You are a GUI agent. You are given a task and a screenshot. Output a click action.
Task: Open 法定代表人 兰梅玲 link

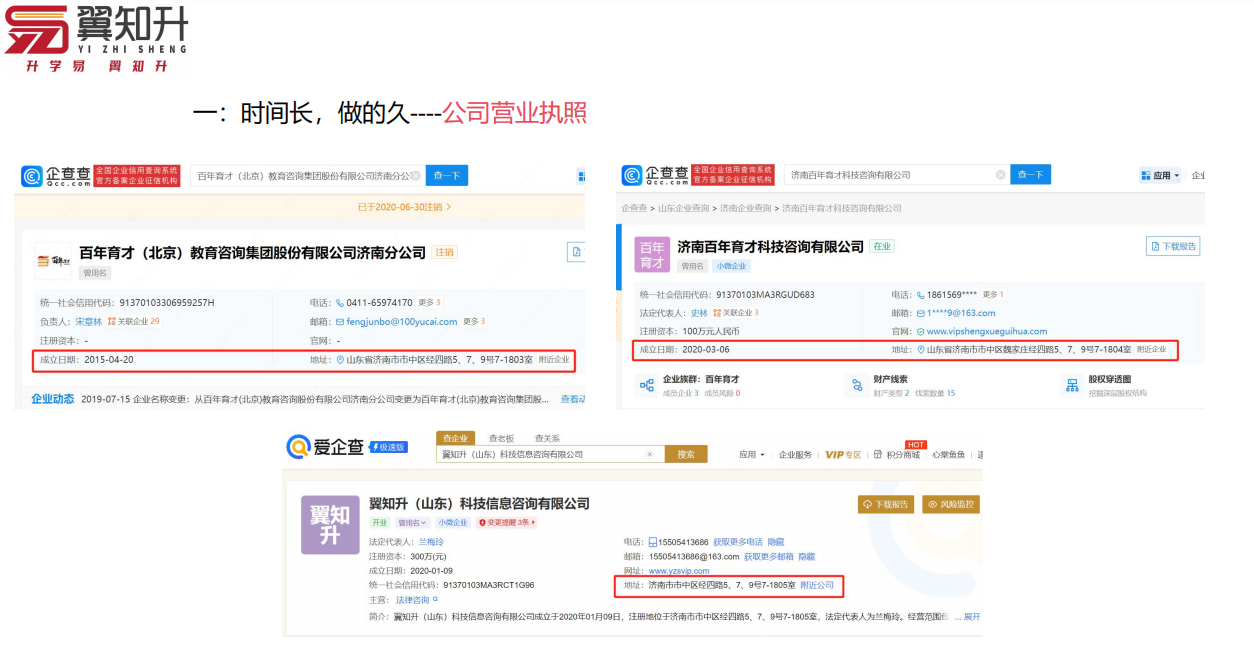coord(430,541)
